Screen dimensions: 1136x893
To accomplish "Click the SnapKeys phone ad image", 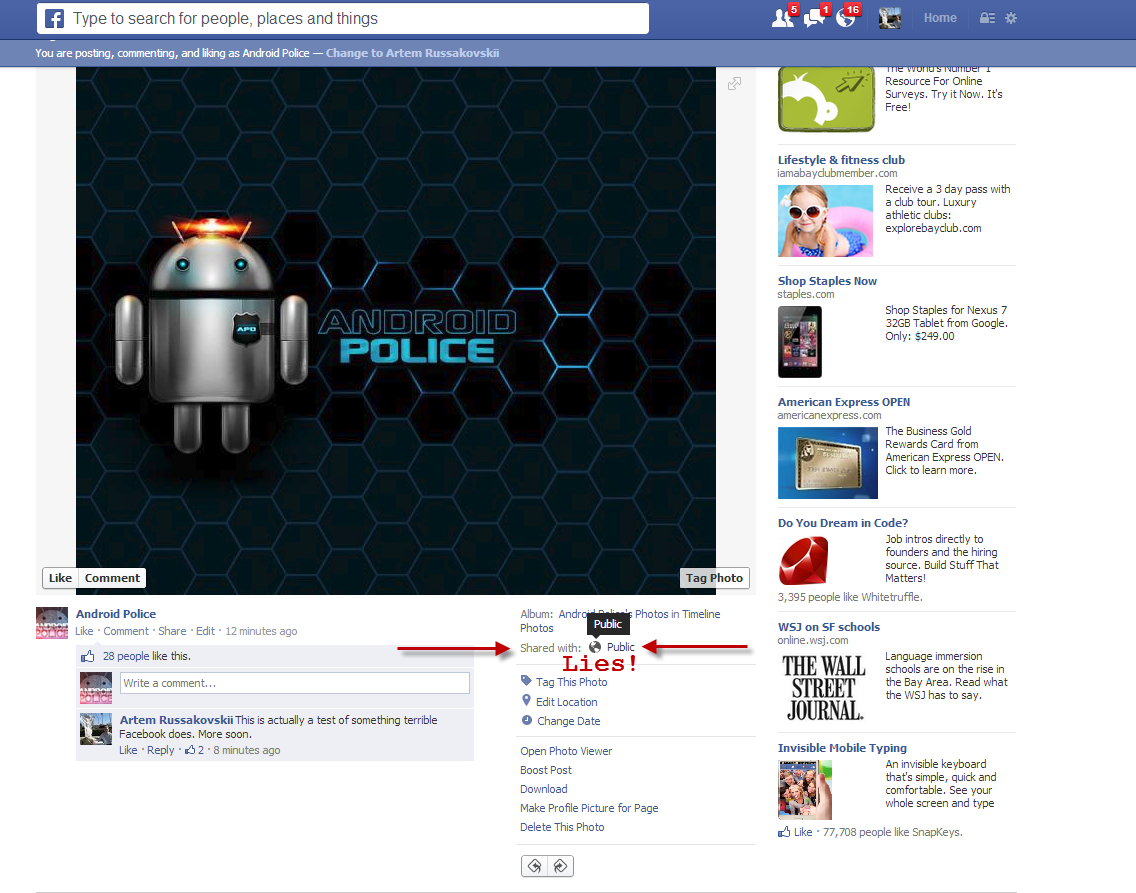I will [804, 789].
